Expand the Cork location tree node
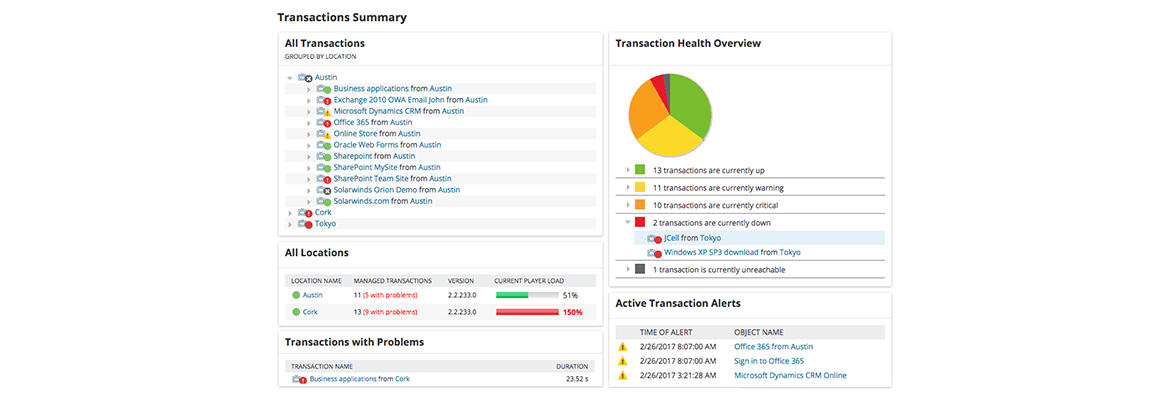The height and width of the screenshot is (400, 1170). [x=290, y=213]
